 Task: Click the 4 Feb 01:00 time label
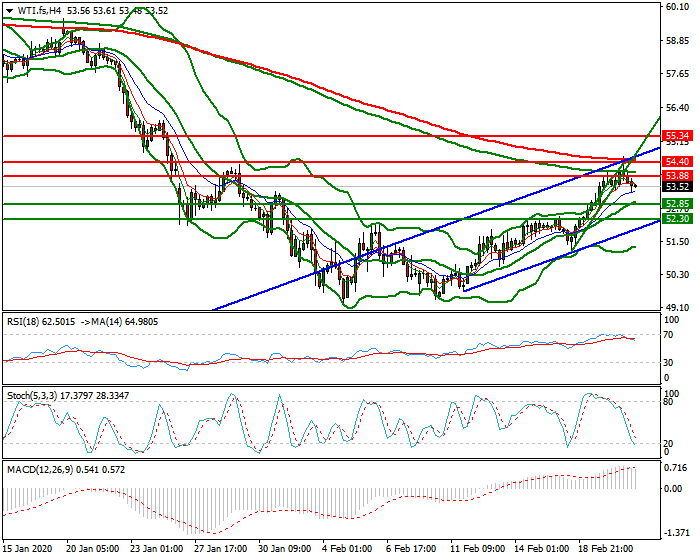point(346,548)
